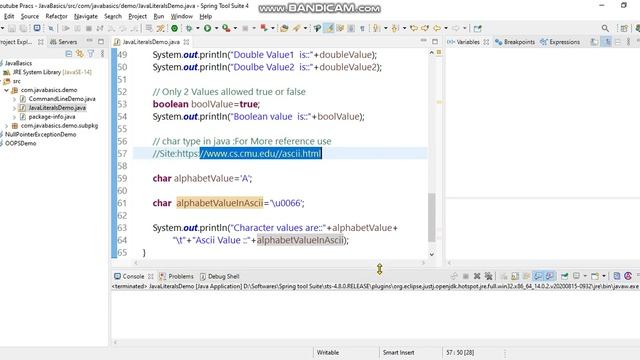Open the Back history dropdown arrow
Screen dimensions: 640x360
(x=446, y=28)
